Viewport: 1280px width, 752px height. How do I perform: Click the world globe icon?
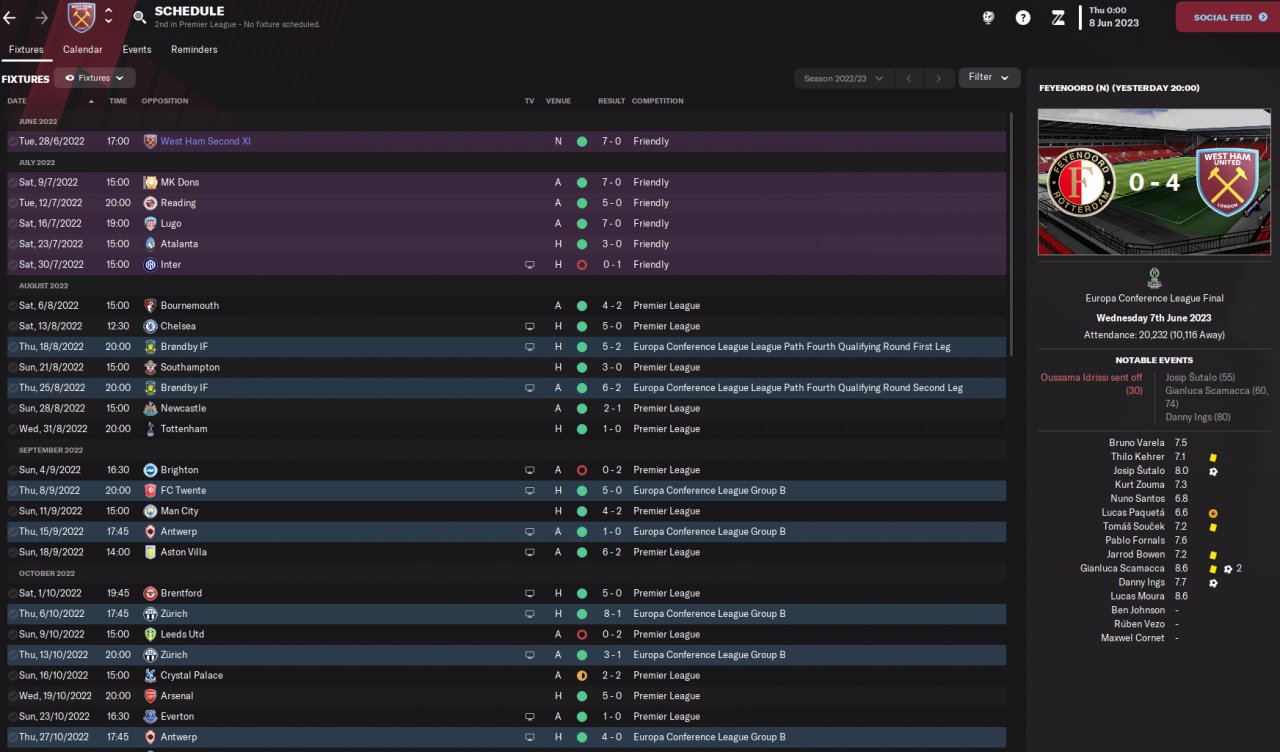(988, 17)
